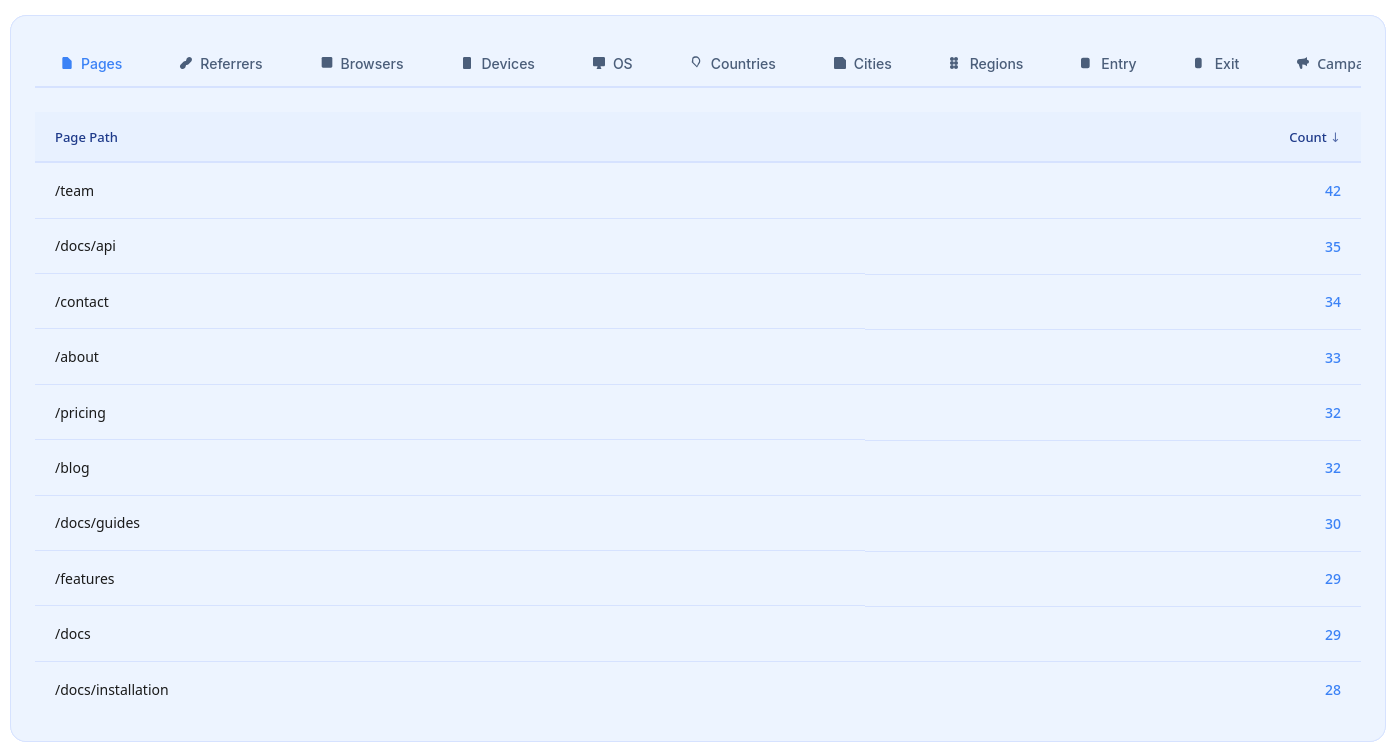Toggle sort order on the Count column
The image size is (1393, 747).
pyautogui.click(x=1313, y=137)
